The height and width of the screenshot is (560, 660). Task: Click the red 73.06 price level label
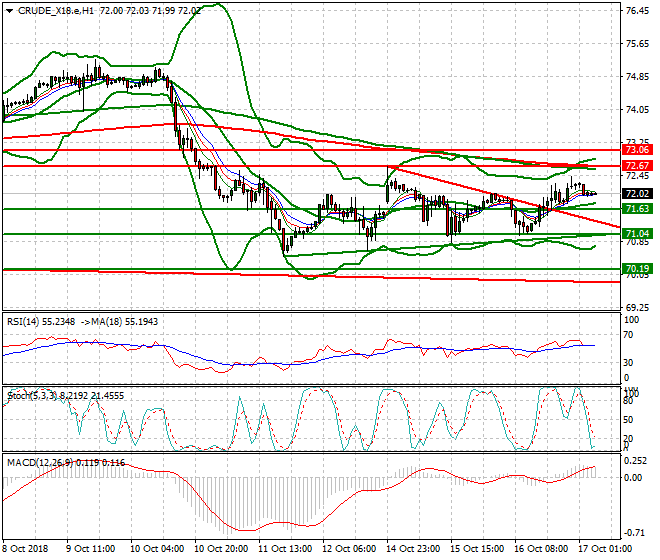(637, 150)
